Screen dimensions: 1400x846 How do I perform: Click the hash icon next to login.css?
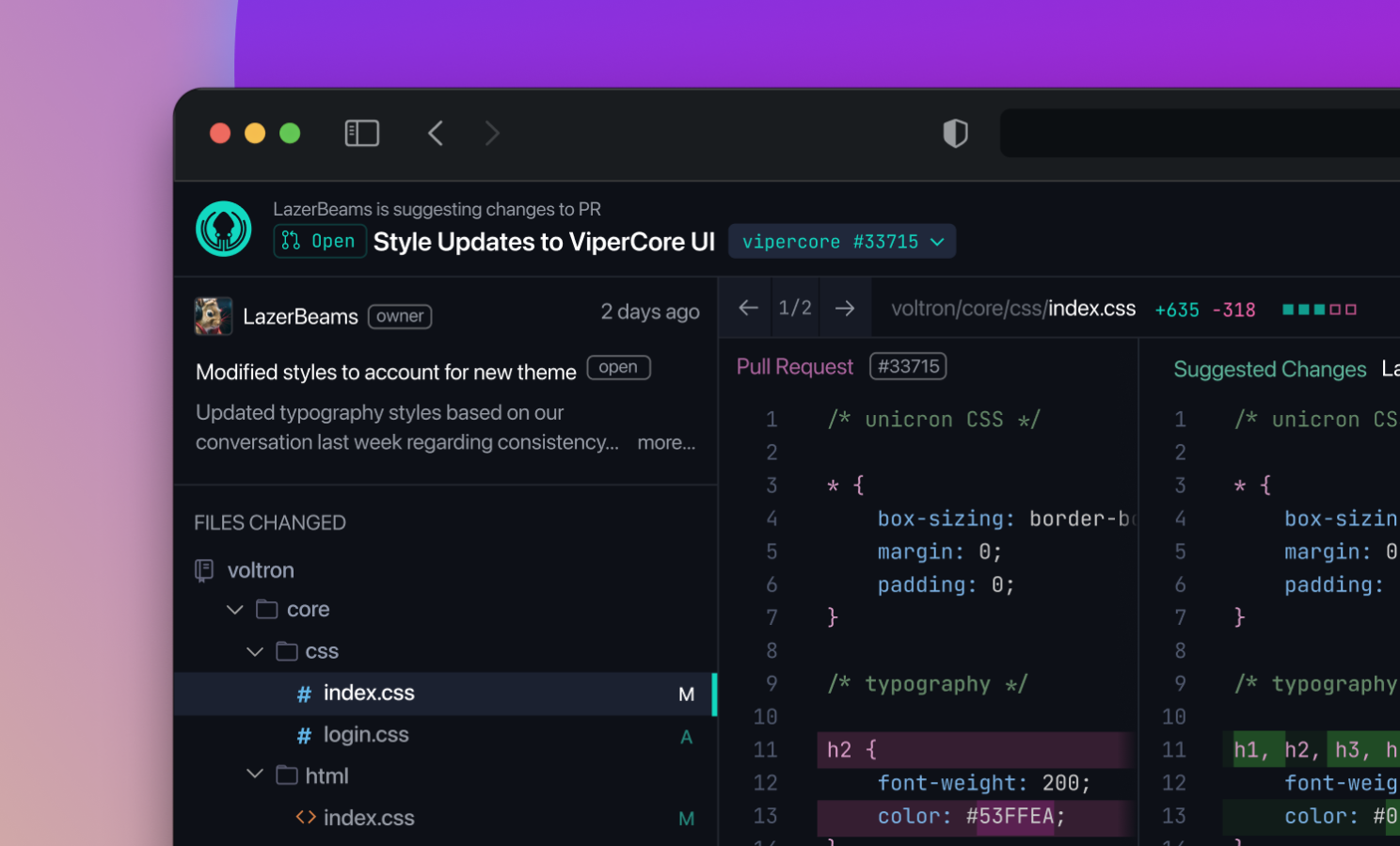pyautogui.click(x=304, y=736)
